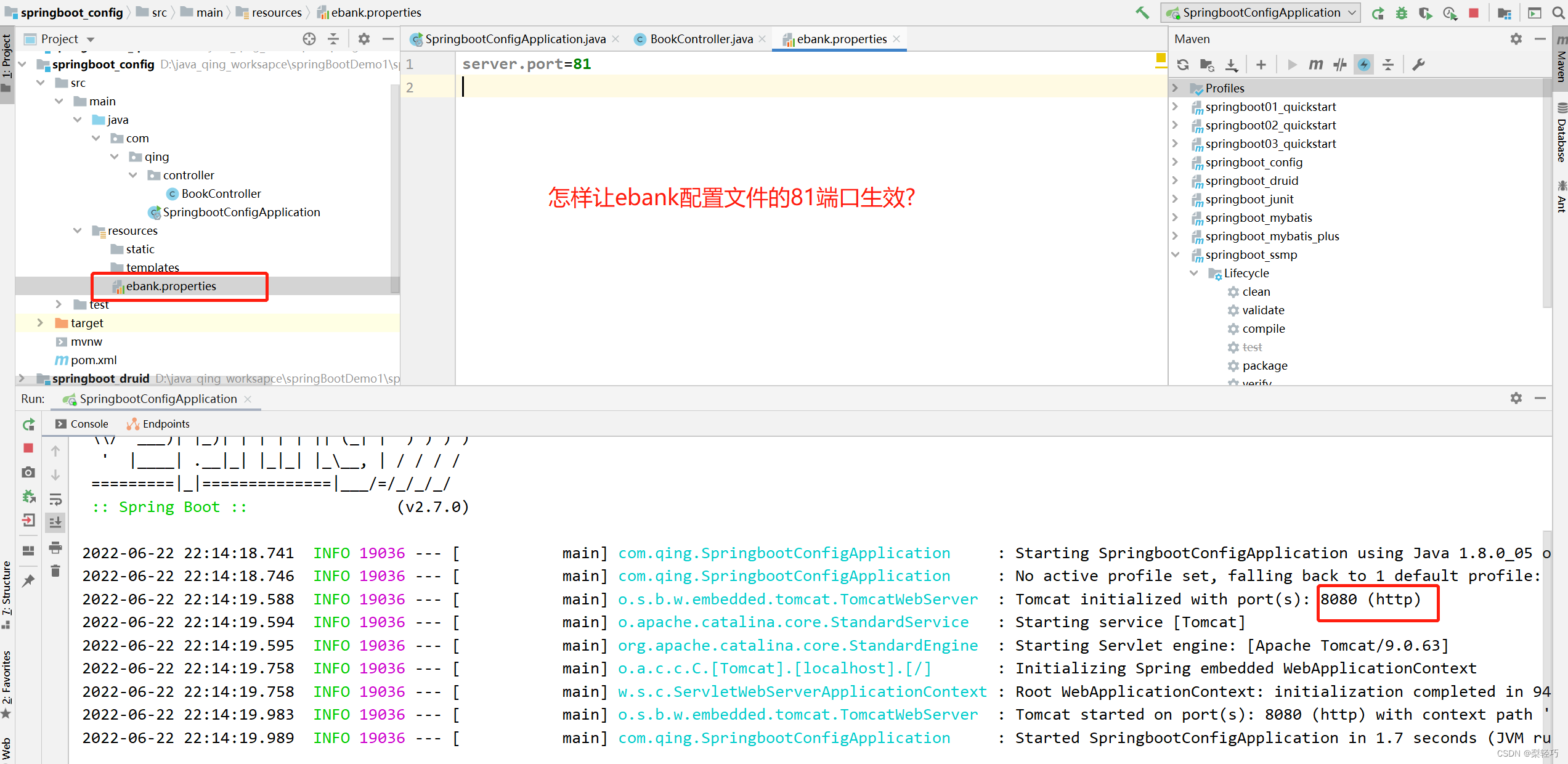Switch to the BookController.java editor tab

coord(699,38)
